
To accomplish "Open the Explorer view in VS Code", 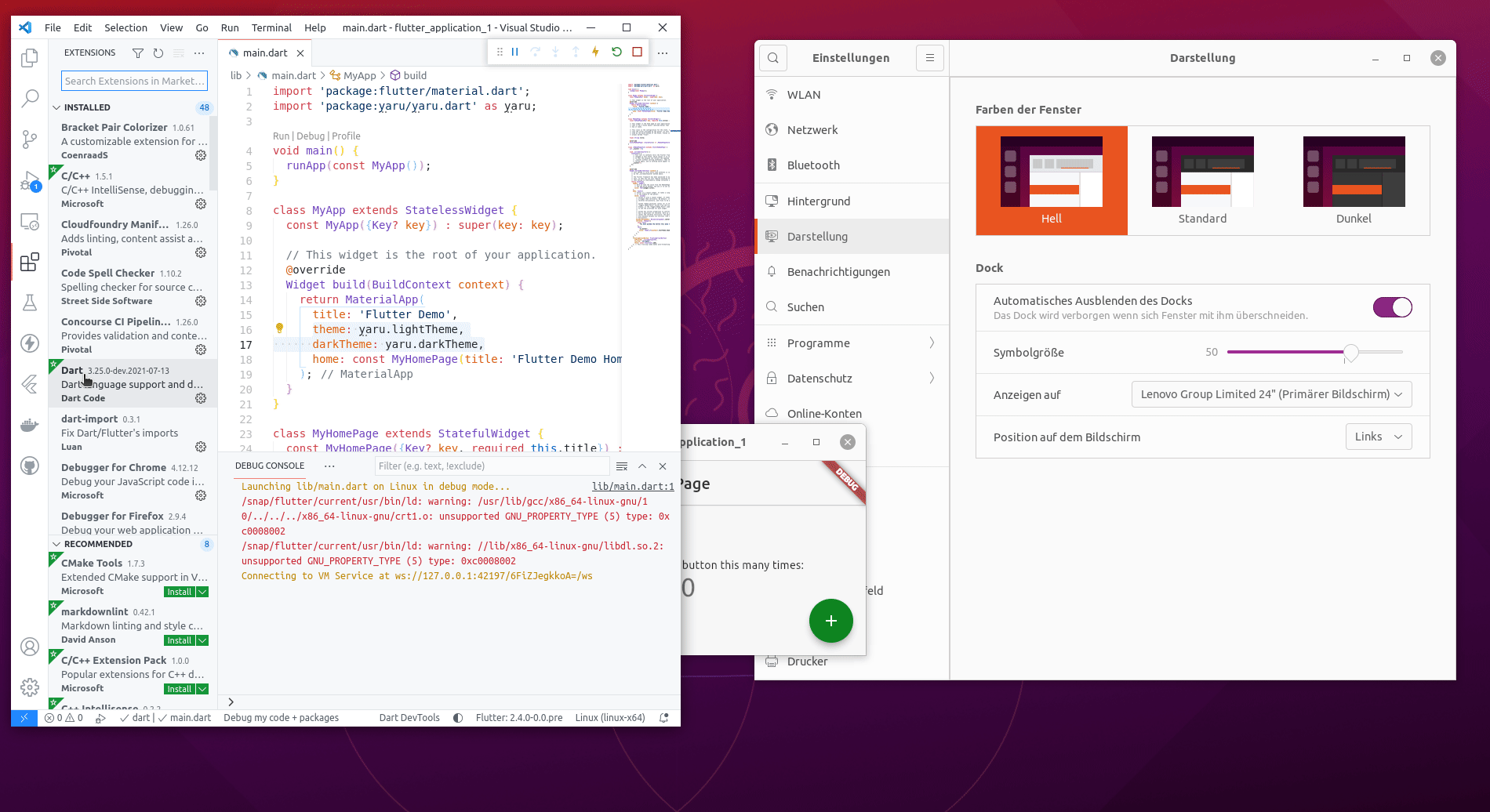I will [x=30, y=58].
